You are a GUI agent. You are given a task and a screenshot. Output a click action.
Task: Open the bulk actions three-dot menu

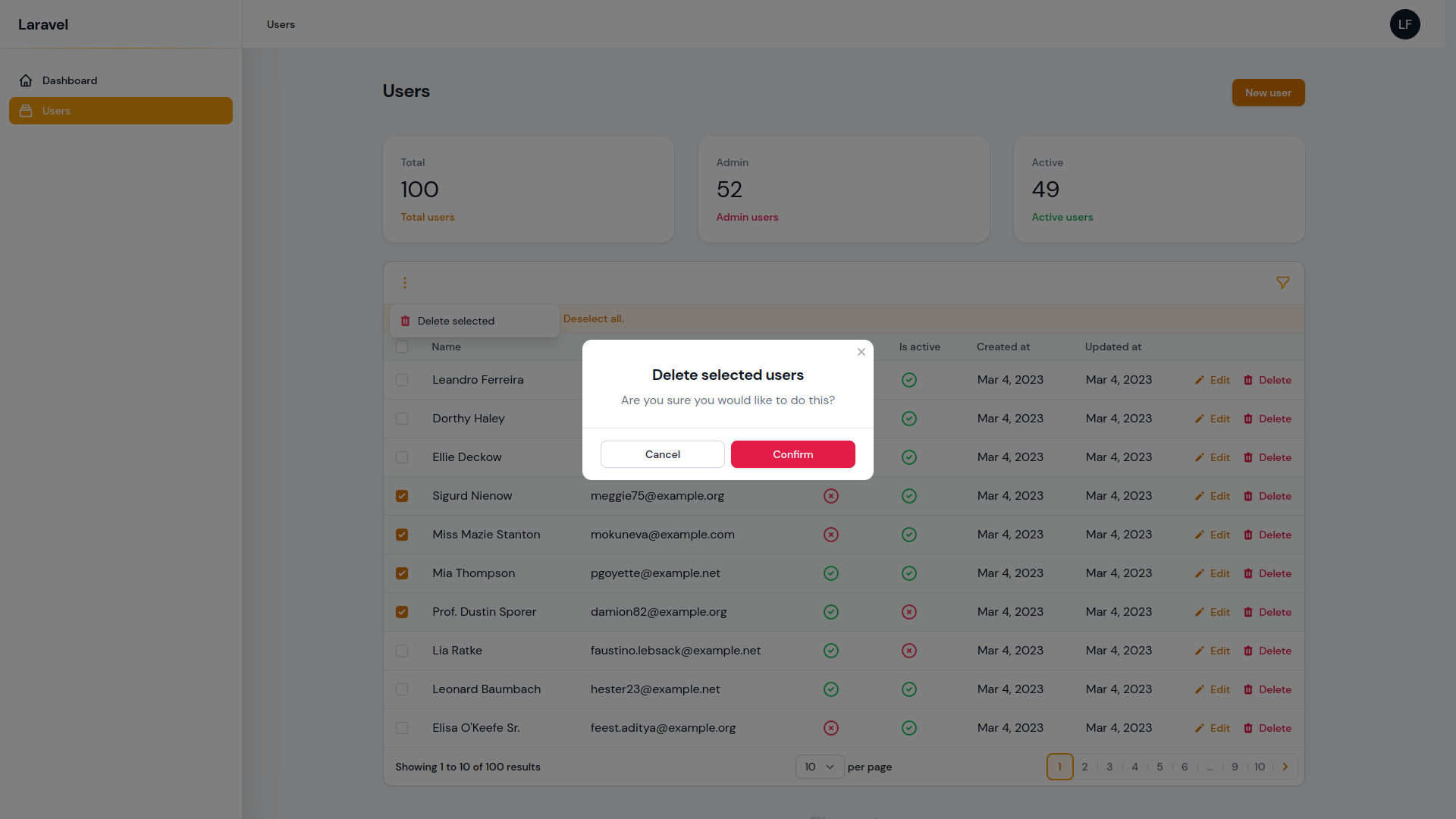(405, 282)
